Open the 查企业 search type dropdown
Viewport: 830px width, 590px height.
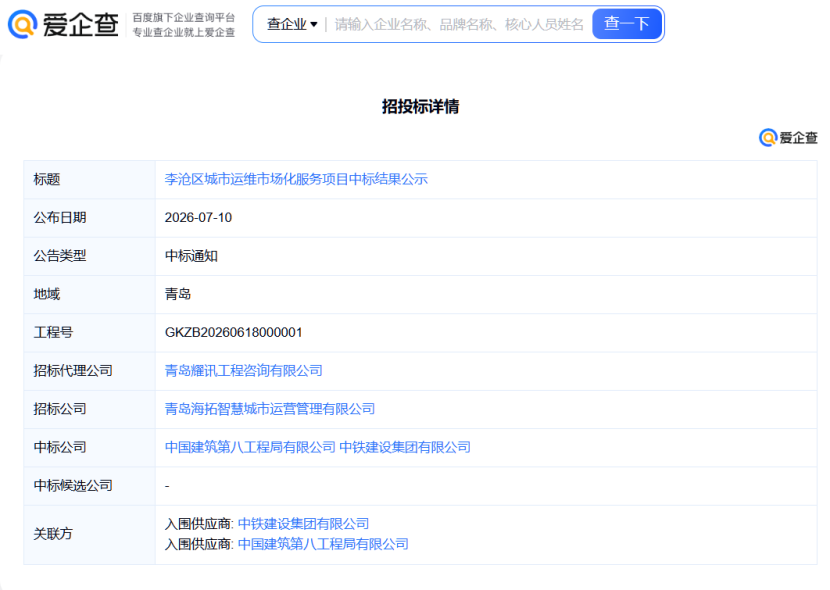(292, 24)
